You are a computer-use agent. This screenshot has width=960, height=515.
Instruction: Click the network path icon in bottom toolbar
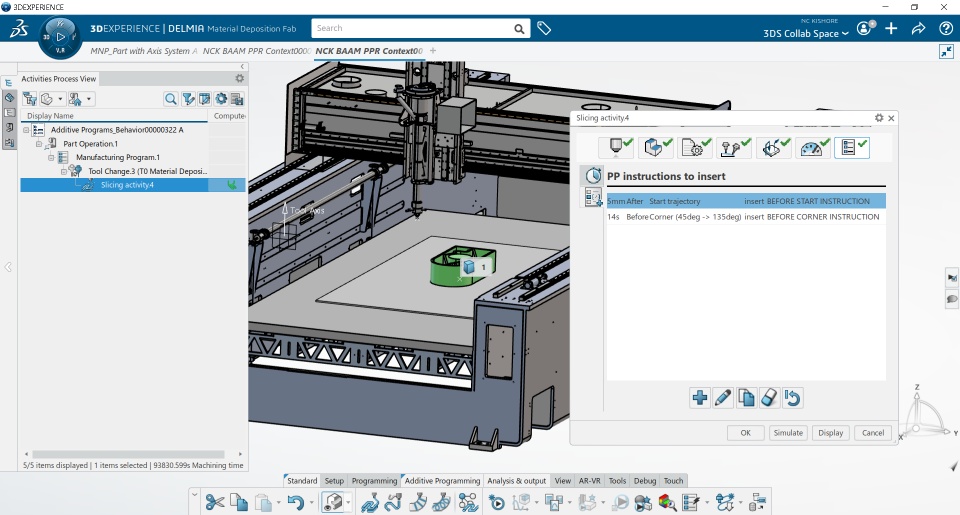click(x=468, y=503)
